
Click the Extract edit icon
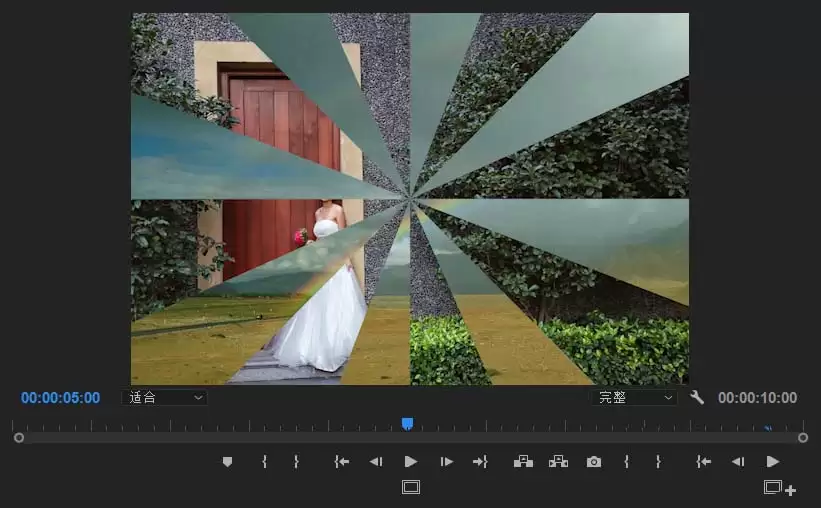558,461
